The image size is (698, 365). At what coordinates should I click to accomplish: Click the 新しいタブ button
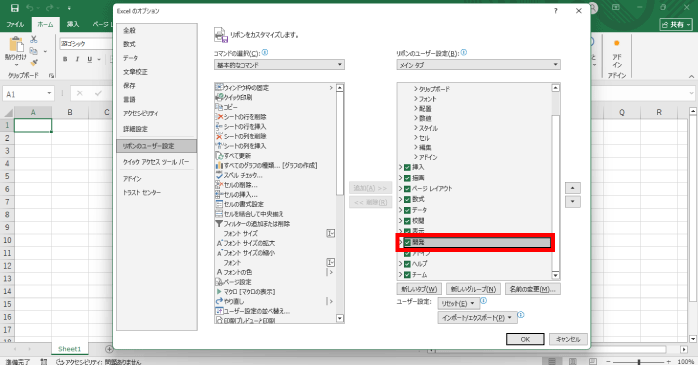click(419, 289)
